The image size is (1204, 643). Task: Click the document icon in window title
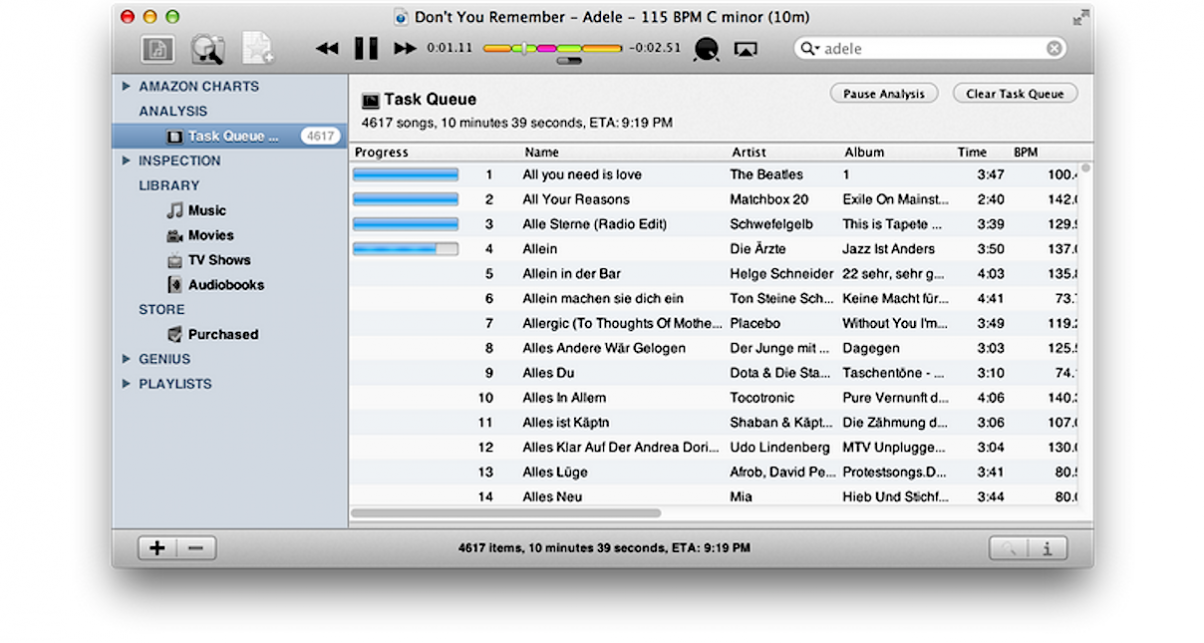402,17
